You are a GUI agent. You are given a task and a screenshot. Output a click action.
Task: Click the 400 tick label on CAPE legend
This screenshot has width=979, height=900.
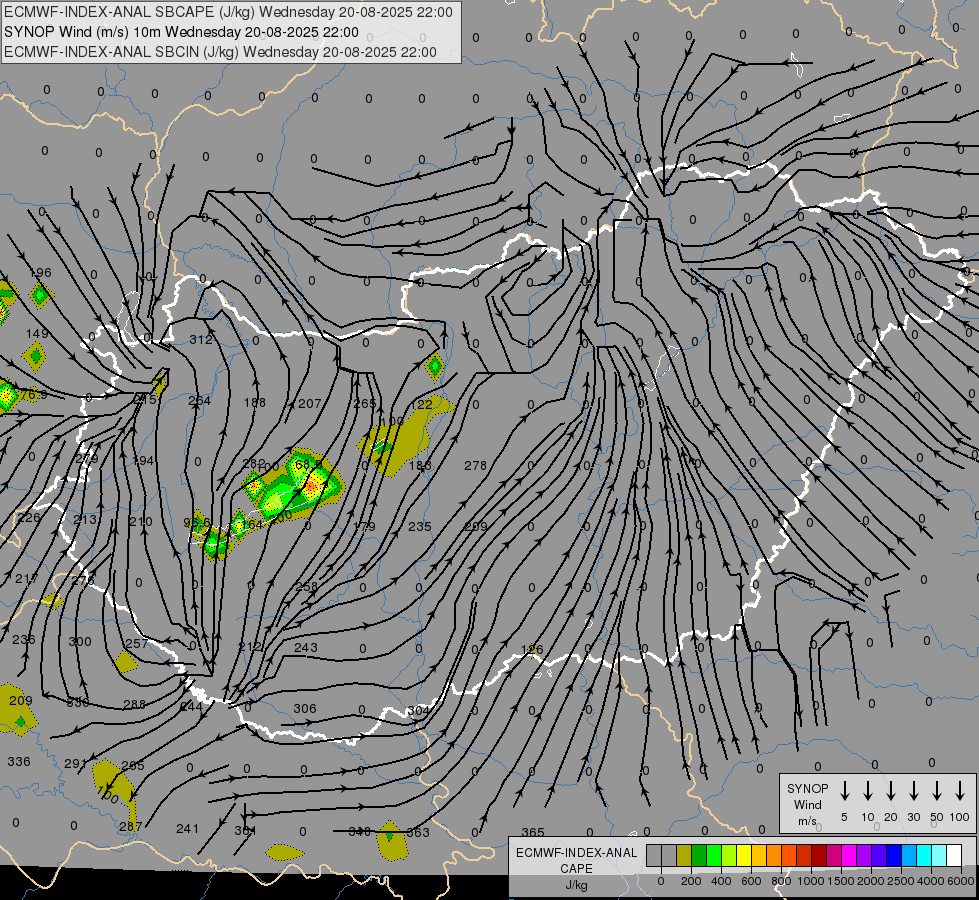pyautogui.click(x=721, y=881)
